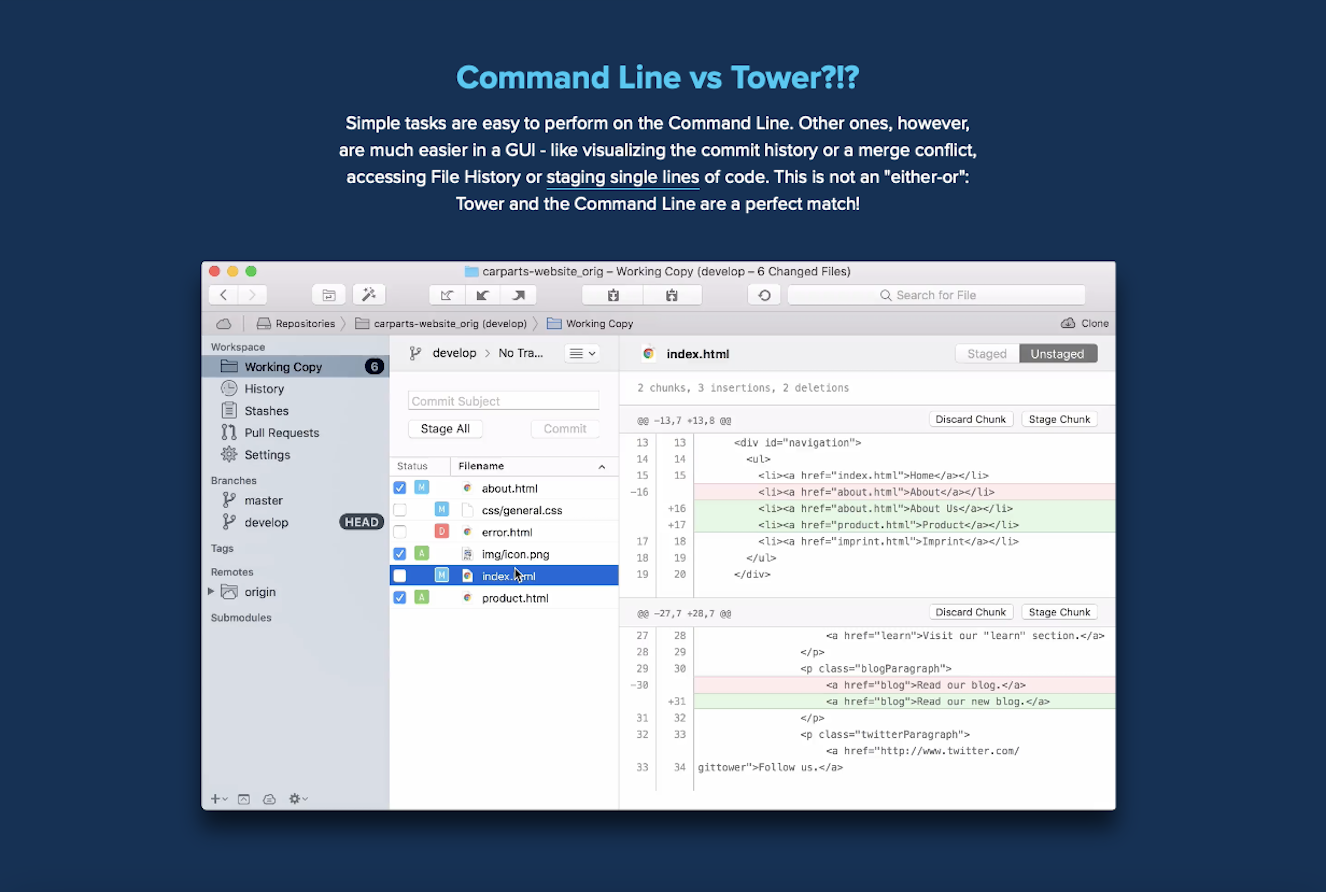Screen dimensions: 1326x892
Task: Switch diff view to Staged
Action: 987,354
